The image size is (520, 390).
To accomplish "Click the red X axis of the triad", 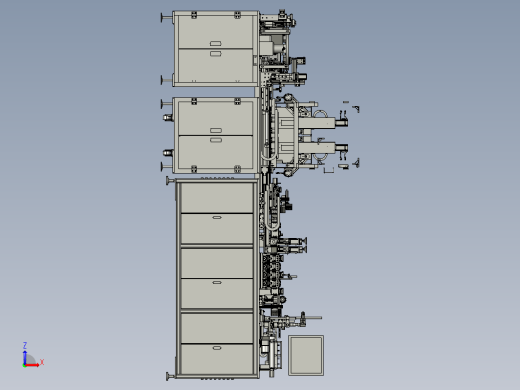I will tap(32, 365).
